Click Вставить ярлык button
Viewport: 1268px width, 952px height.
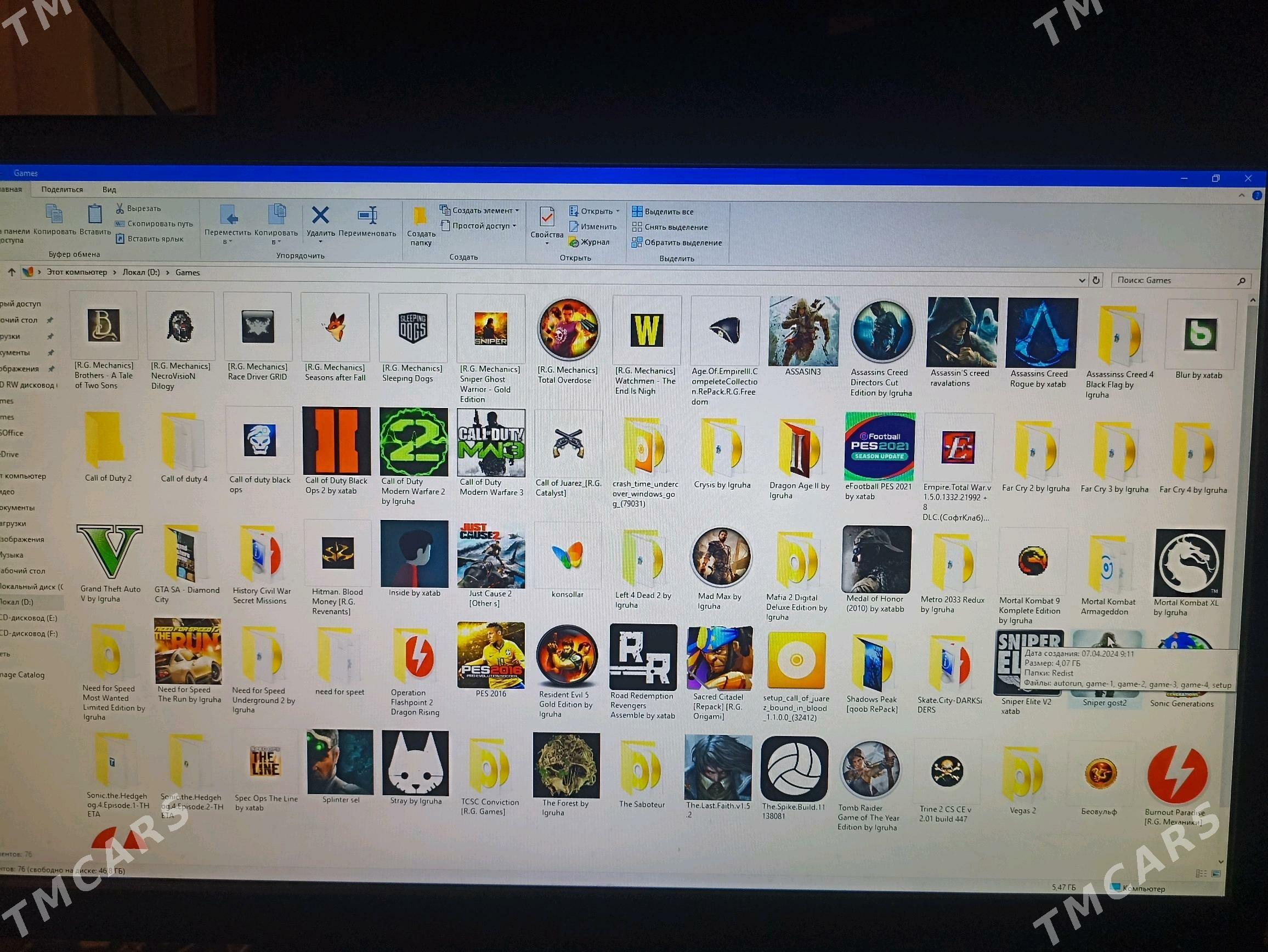pos(150,239)
